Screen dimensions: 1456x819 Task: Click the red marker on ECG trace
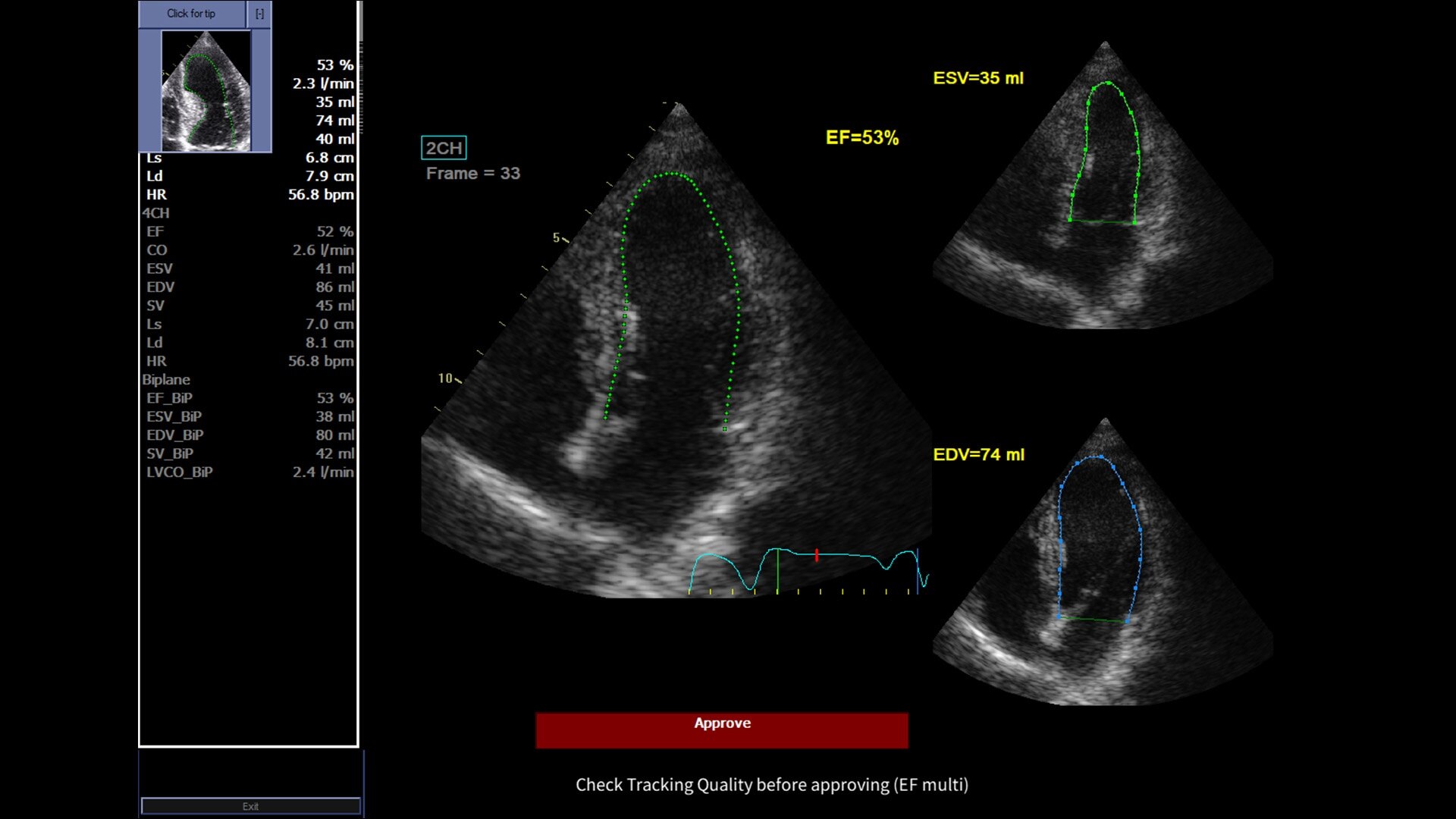point(817,556)
